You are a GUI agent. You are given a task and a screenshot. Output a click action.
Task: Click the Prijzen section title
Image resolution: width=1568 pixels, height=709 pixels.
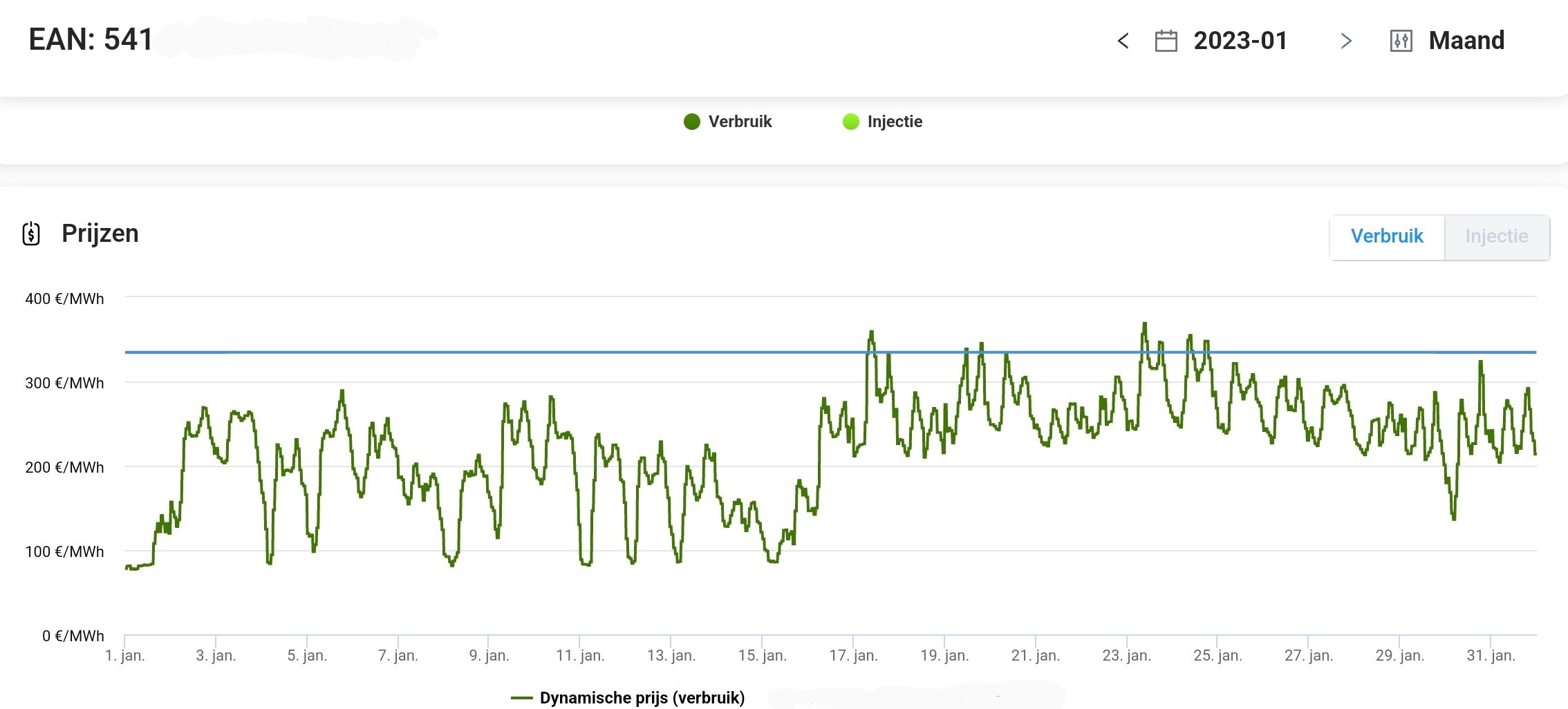coord(100,234)
